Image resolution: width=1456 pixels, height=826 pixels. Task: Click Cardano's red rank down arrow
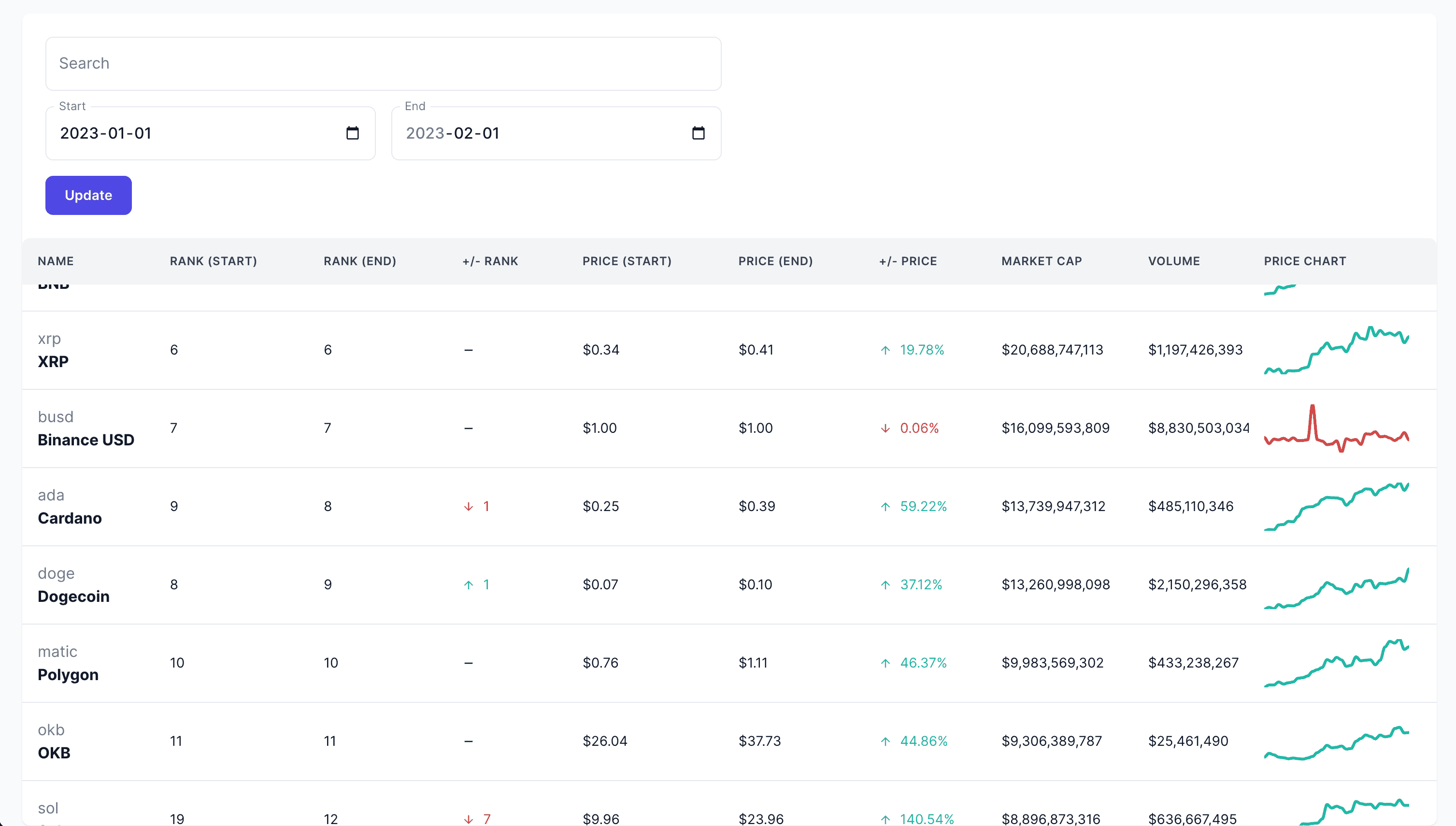point(469,507)
